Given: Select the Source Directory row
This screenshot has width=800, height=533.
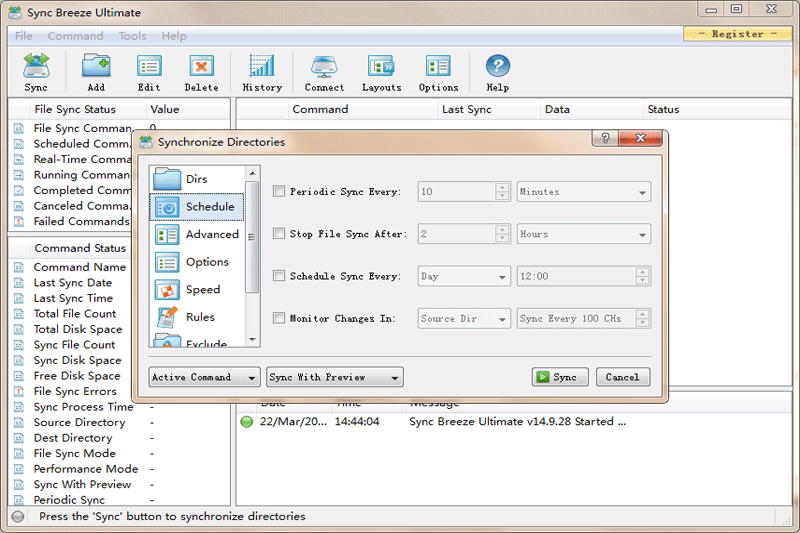Looking at the screenshot, I should tap(120, 422).
